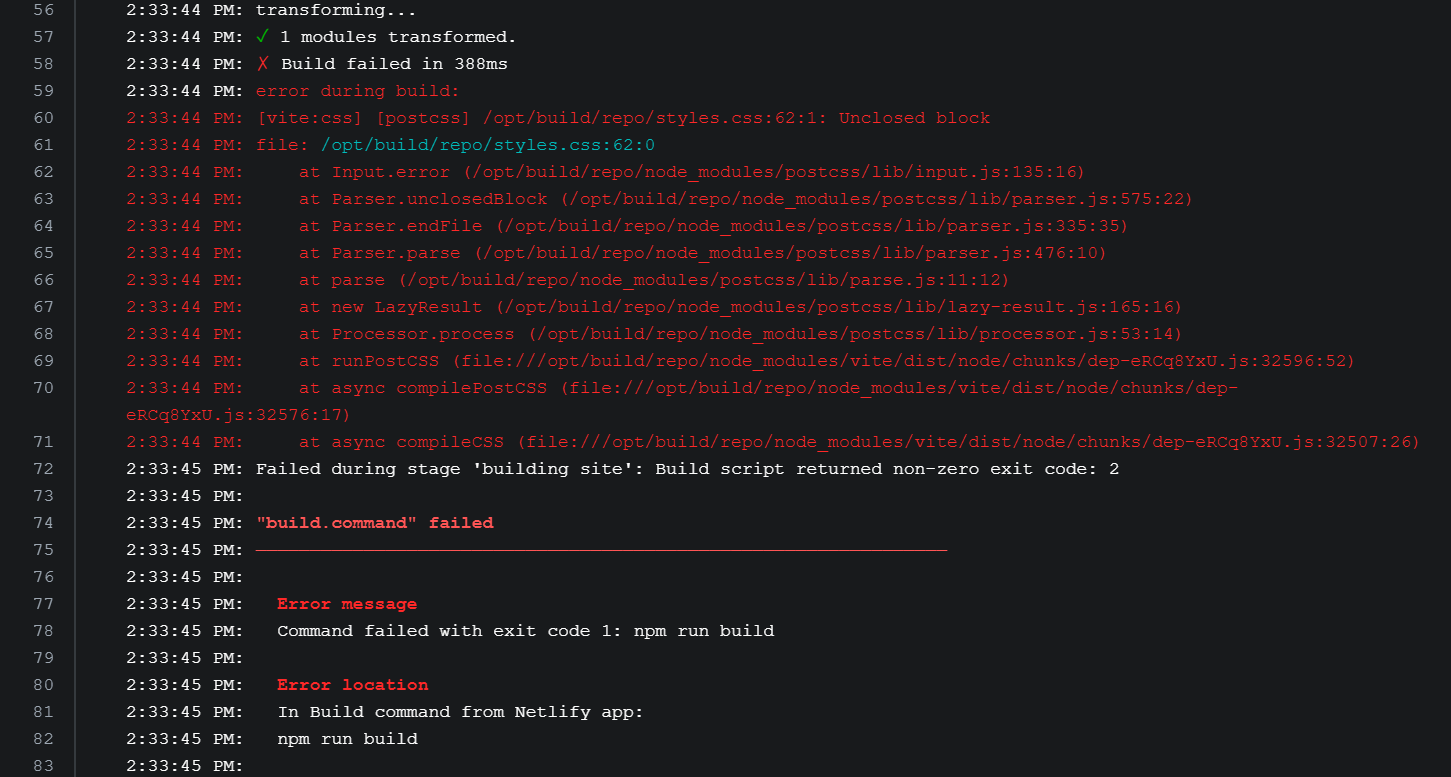Click the 'Error location' heading
Viewport: 1451px width, 777px height.
[352, 685]
